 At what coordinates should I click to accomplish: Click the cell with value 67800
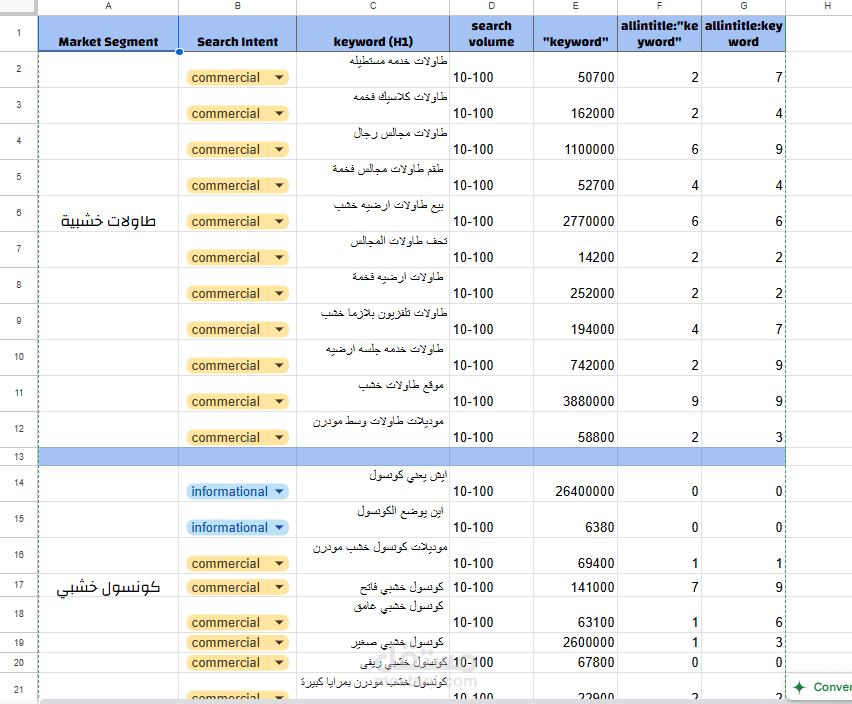tap(575, 663)
